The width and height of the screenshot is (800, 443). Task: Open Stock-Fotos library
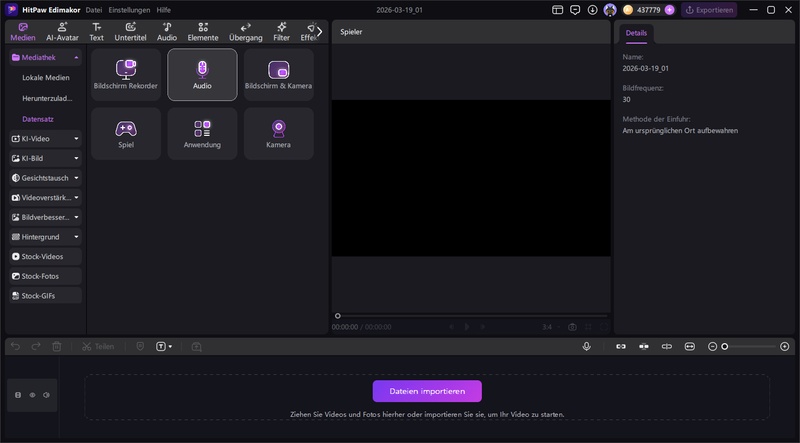coord(45,276)
